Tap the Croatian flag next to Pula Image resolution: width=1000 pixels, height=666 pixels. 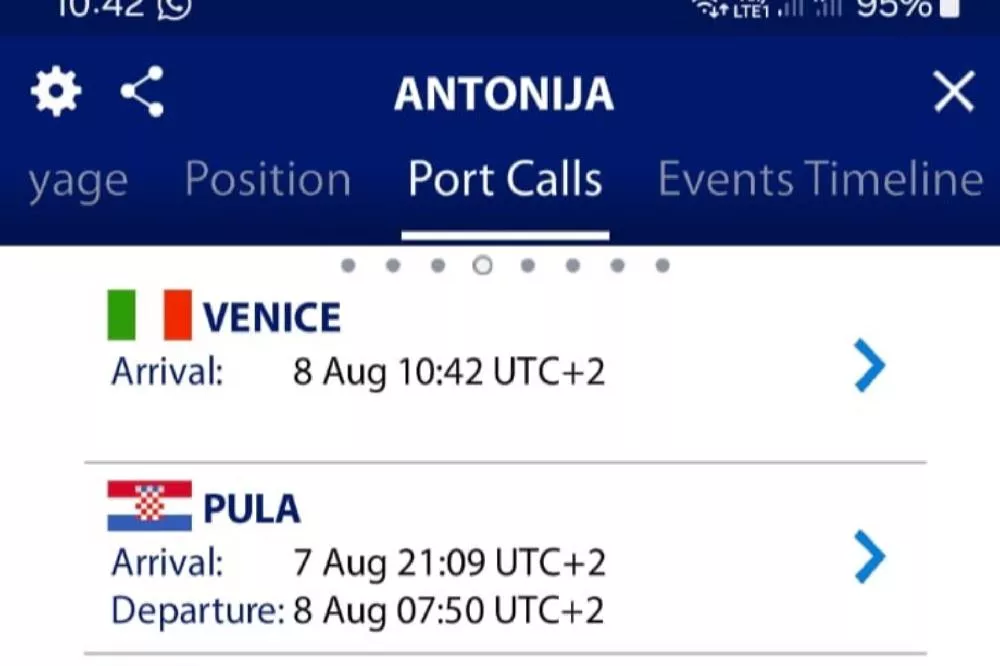point(149,506)
